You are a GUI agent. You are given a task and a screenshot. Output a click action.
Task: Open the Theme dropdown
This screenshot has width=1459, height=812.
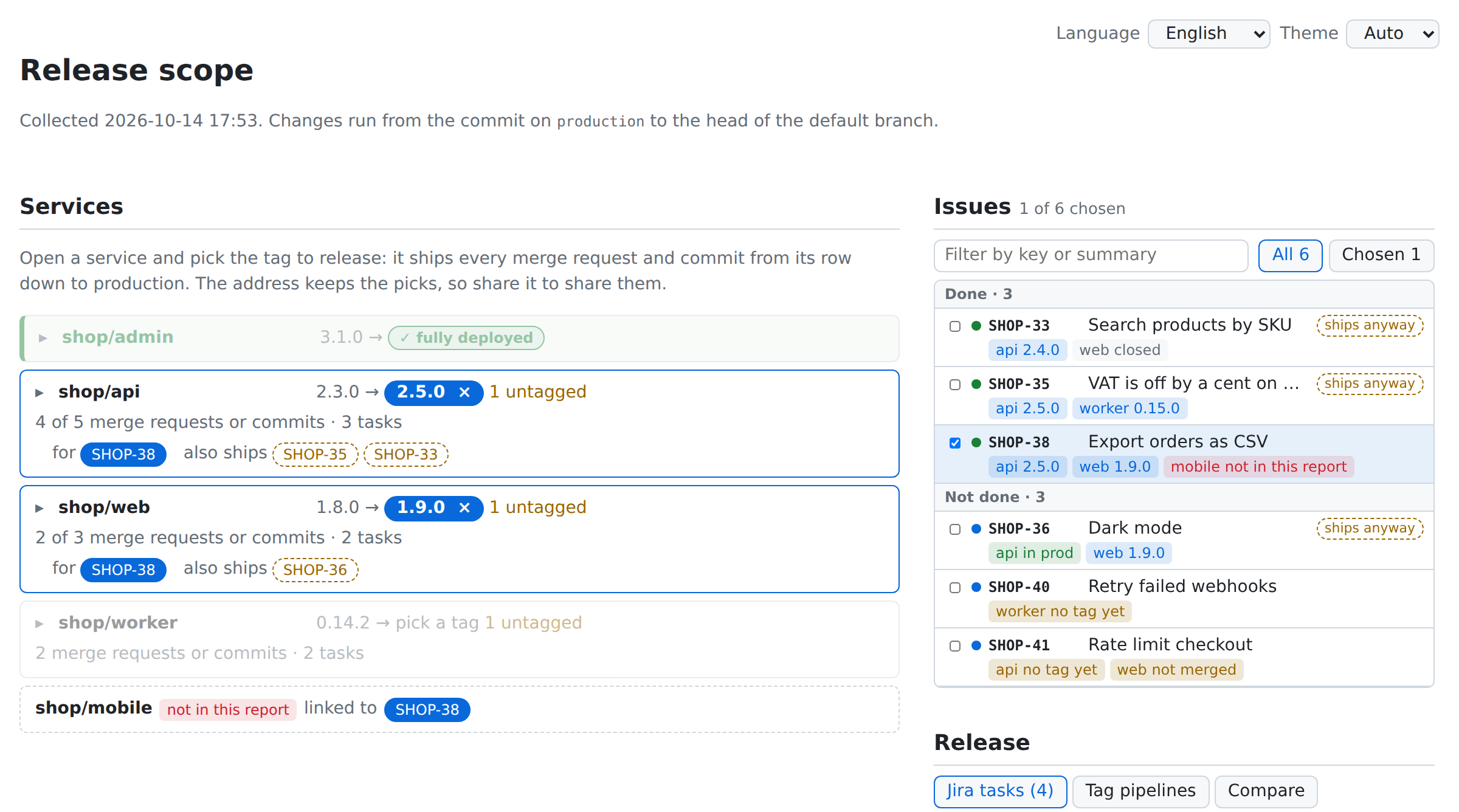coord(1392,33)
